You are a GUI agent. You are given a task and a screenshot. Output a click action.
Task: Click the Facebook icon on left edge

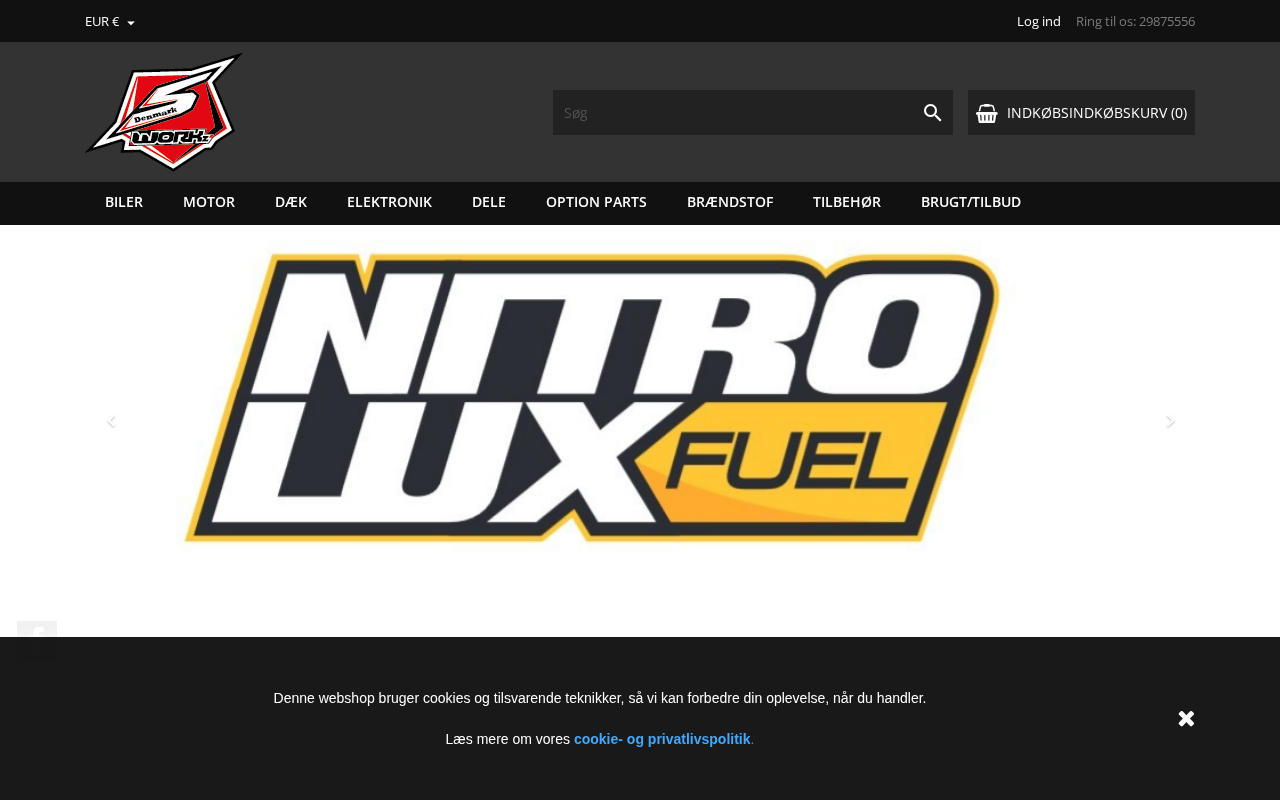pyautogui.click(x=37, y=630)
